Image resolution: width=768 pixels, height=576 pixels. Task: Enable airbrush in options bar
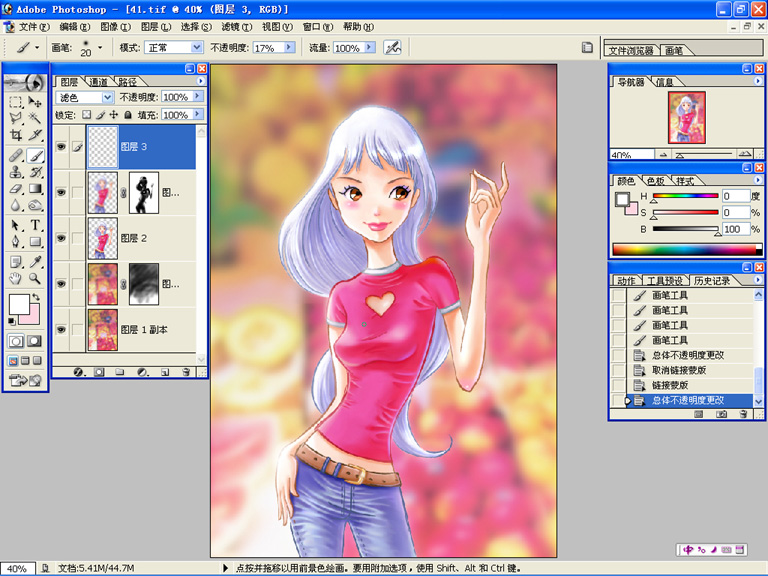[x=392, y=48]
